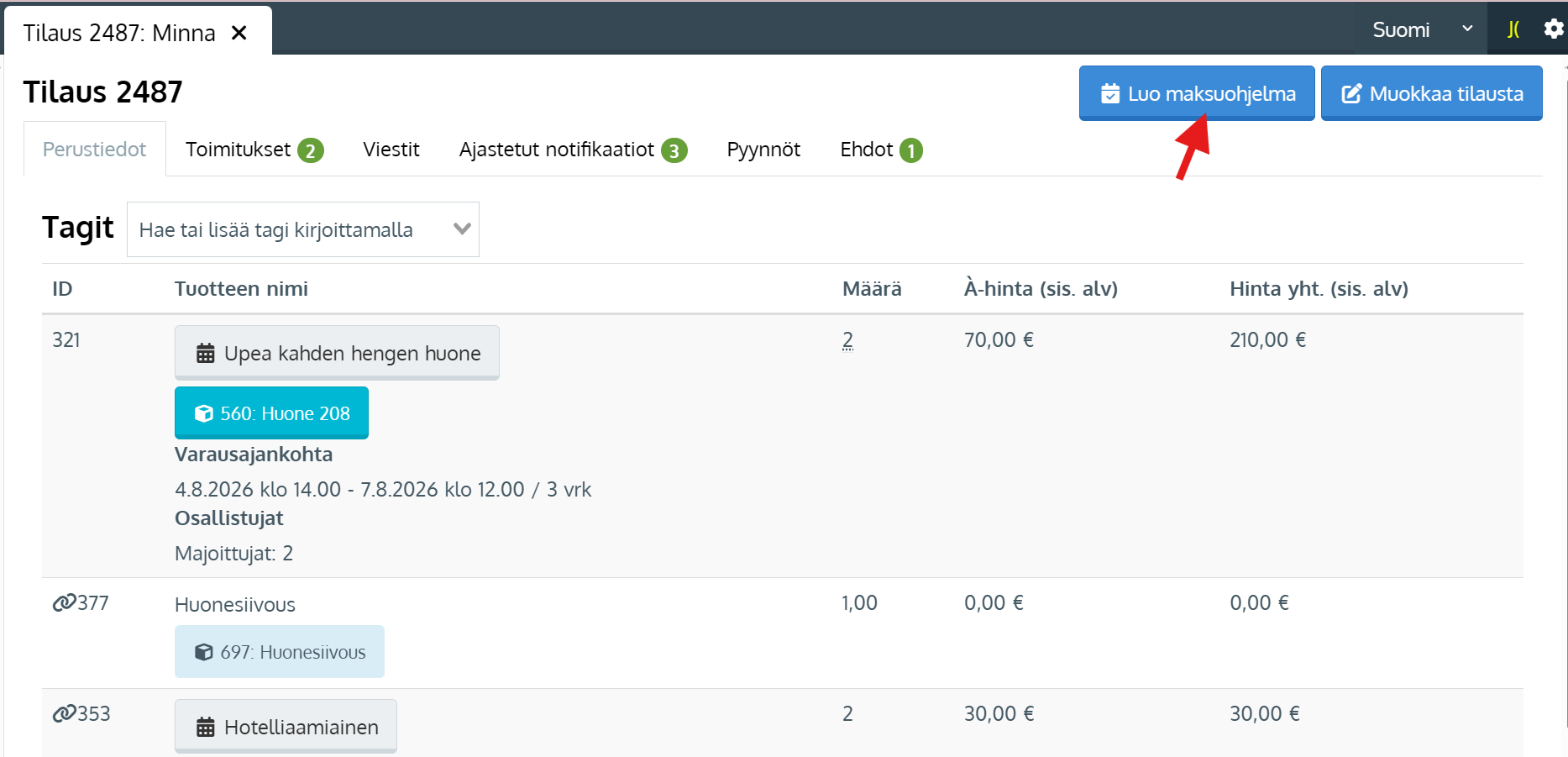
Task: Click the Määrä column header
Action: [872, 289]
